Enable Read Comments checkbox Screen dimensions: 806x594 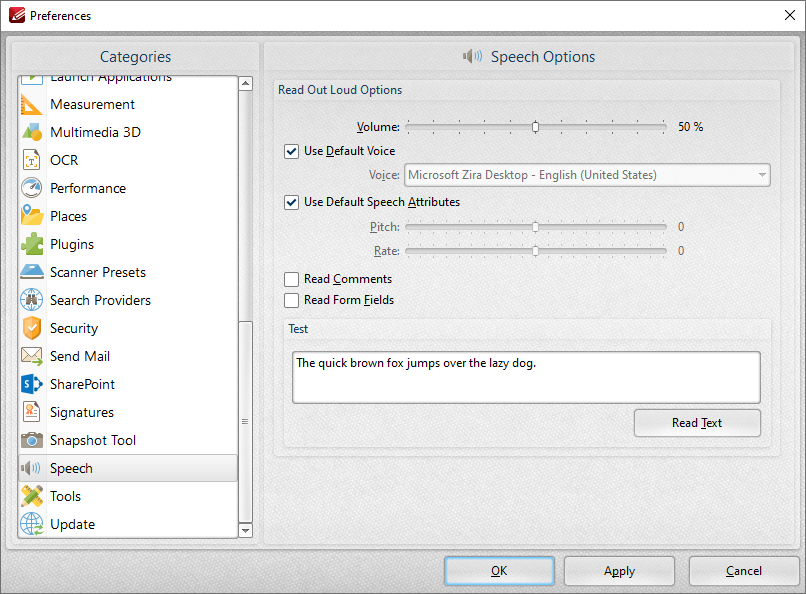coord(291,280)
